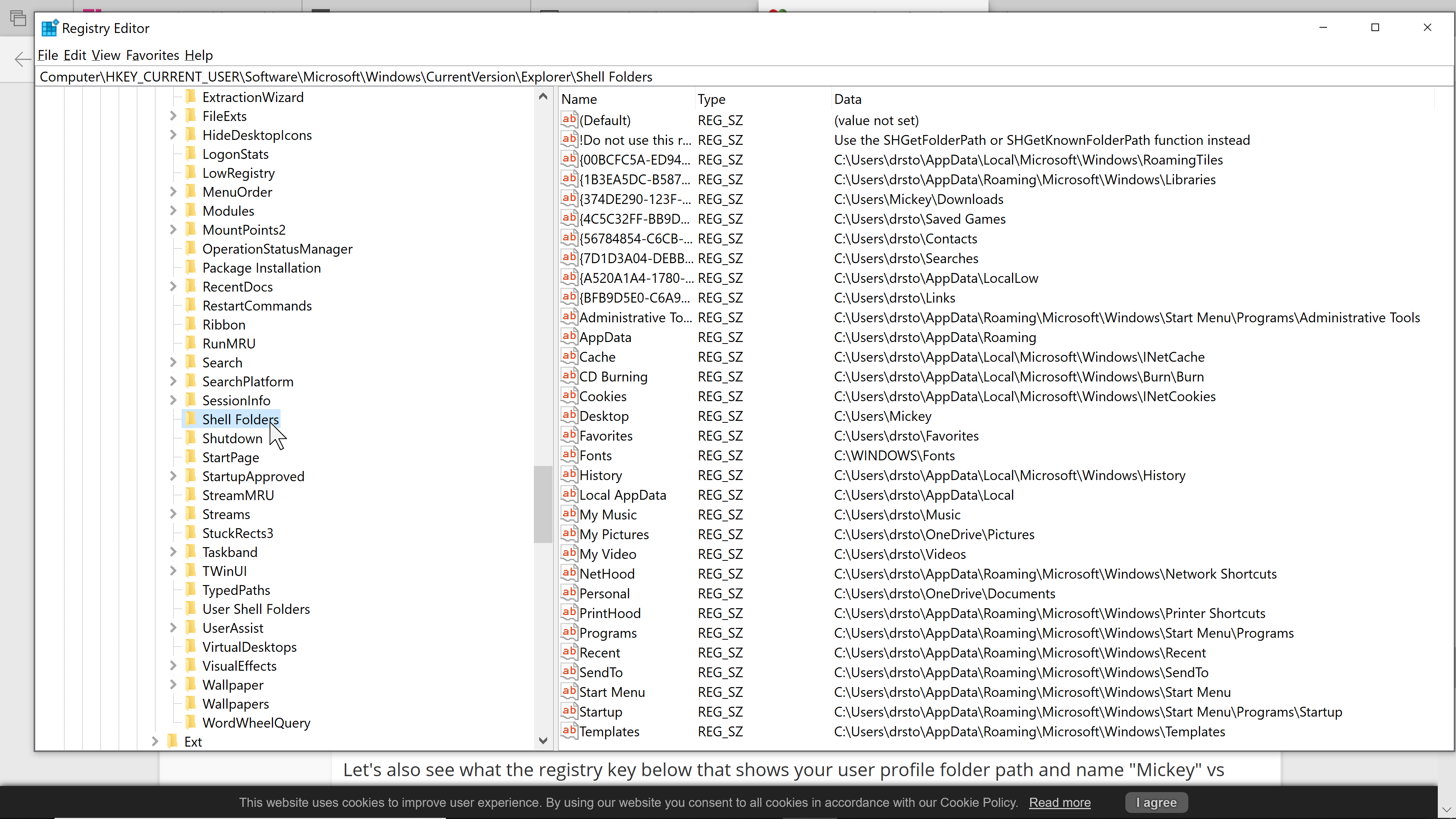Click the ab icon for the Cache value
The width and height of the screenshot is (1456, 819).
tap(569, 356)
